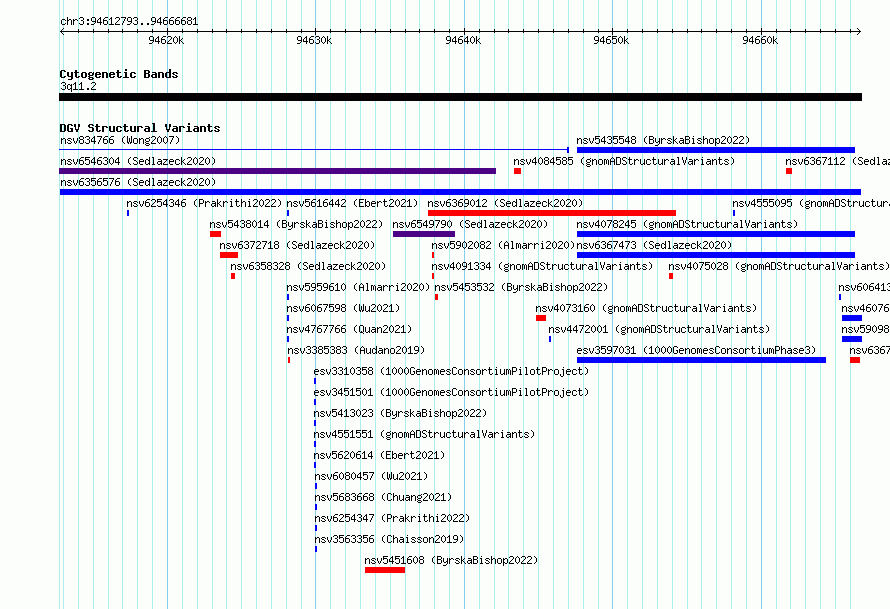Click the 3q11.2 band label
This screenshot has width=890, height=609.
pos(78,86)
